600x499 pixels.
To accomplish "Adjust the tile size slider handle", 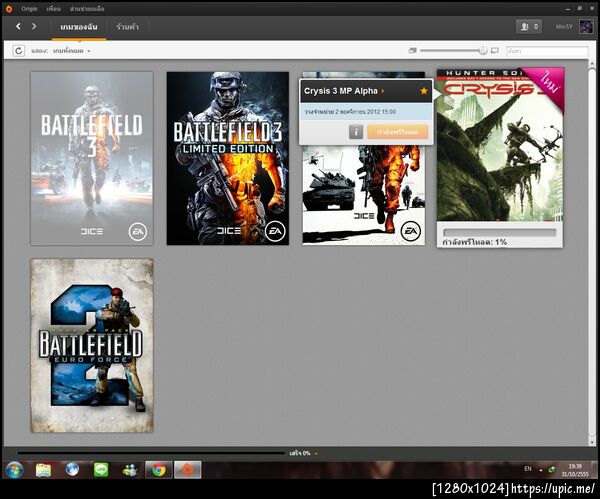I will [x=483, y=51].
